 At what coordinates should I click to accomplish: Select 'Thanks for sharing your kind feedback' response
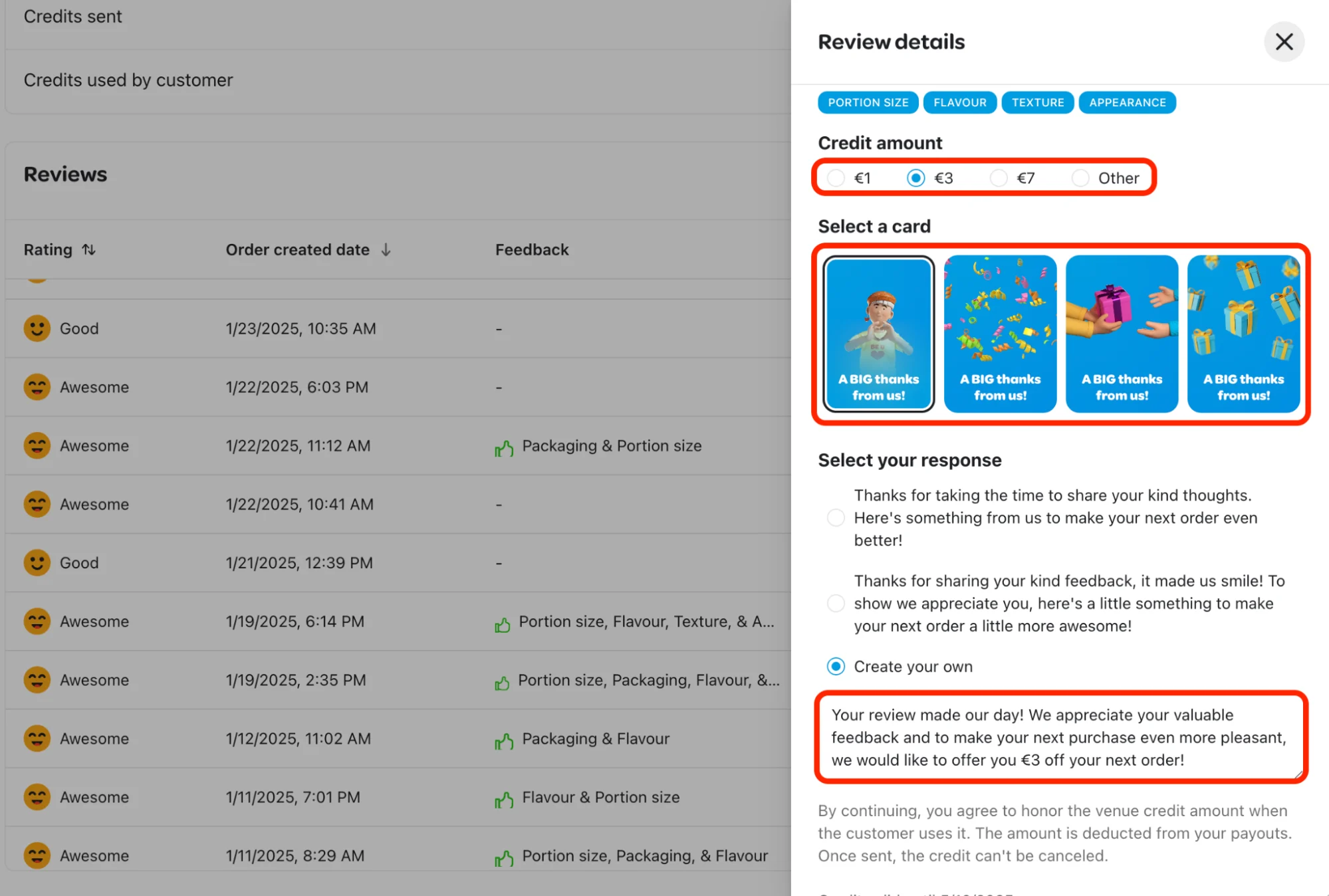tap(836, 604)
